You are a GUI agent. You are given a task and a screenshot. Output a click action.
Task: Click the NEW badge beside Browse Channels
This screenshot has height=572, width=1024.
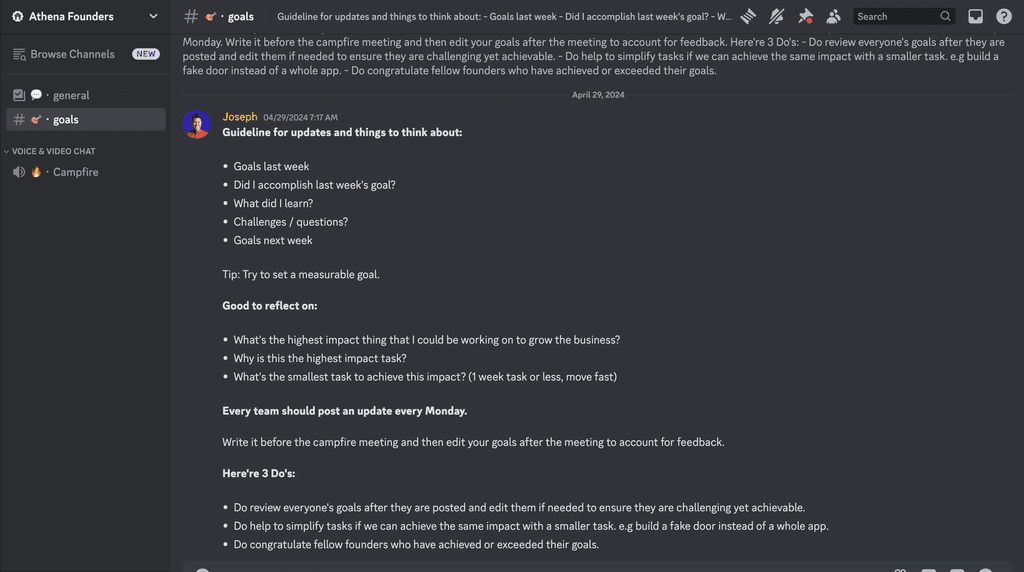[146, 54]
